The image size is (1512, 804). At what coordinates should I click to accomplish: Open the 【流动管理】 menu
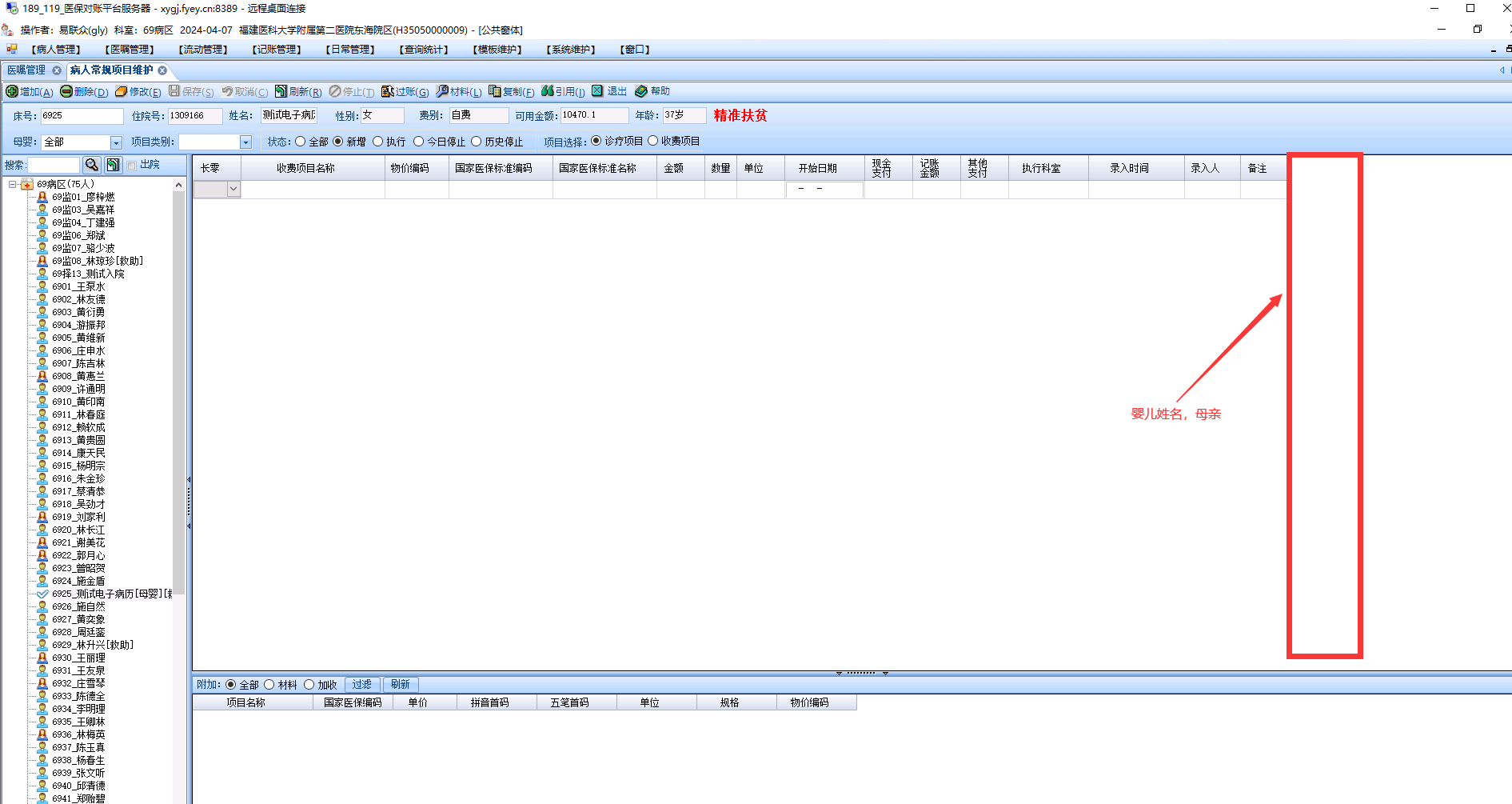(203, 50)
